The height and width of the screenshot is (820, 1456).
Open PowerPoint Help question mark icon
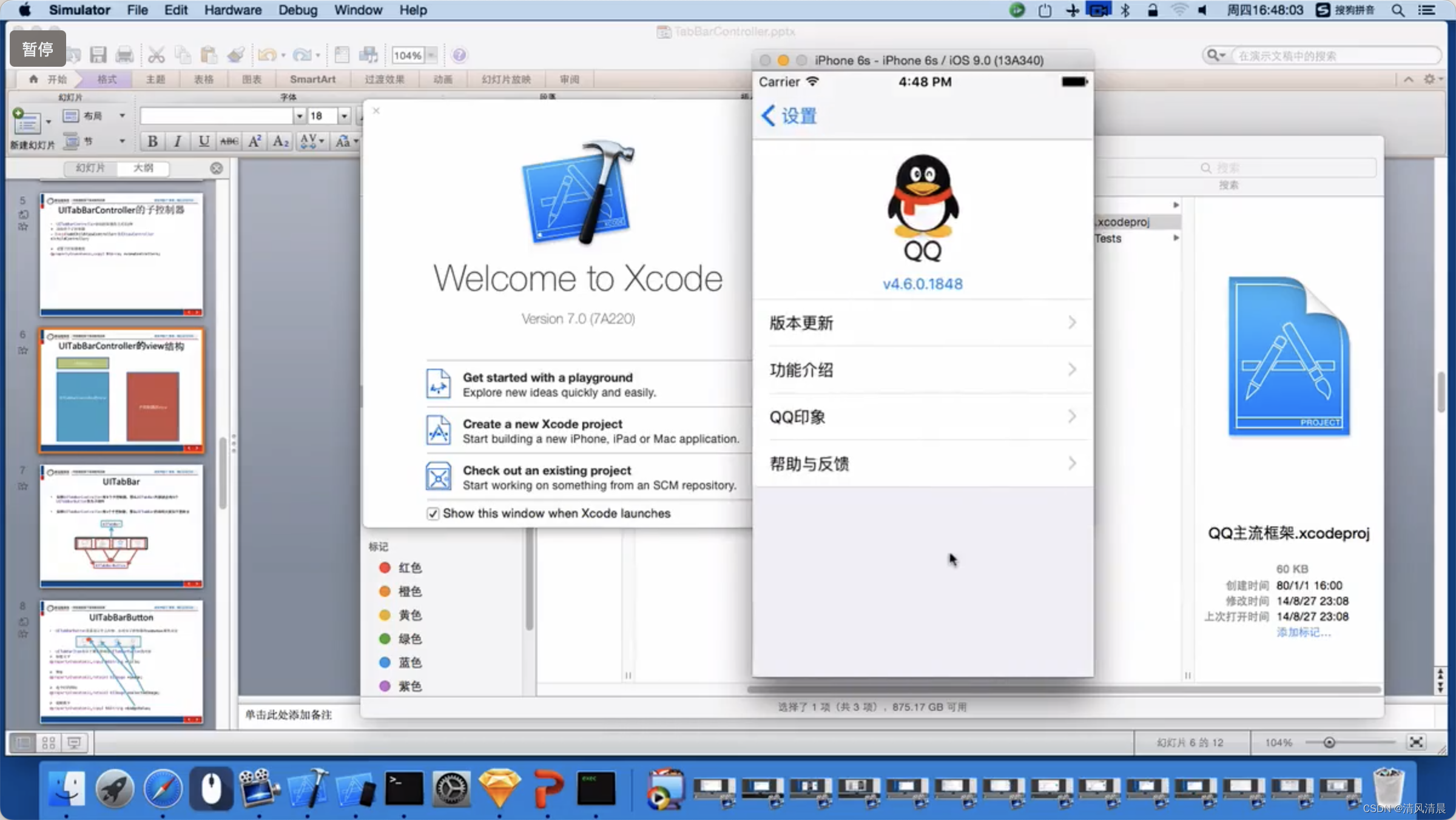[x=459, y=55]
